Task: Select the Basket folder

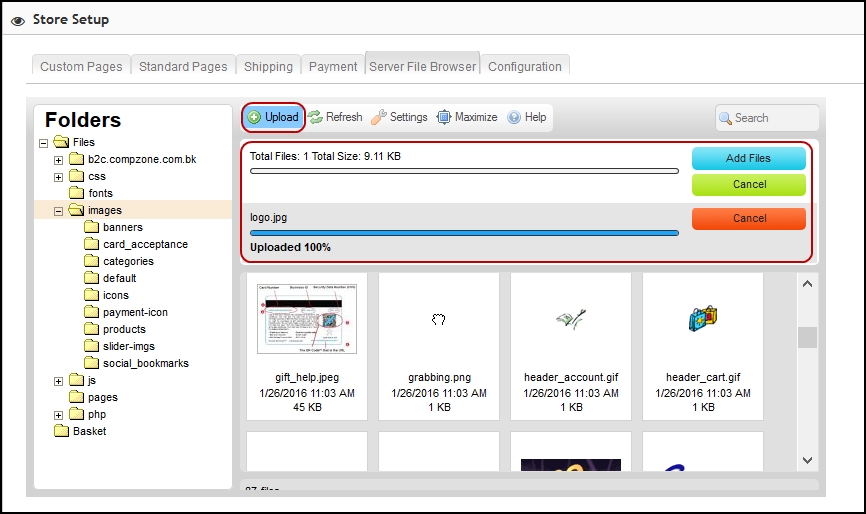Action: (89, 432)
